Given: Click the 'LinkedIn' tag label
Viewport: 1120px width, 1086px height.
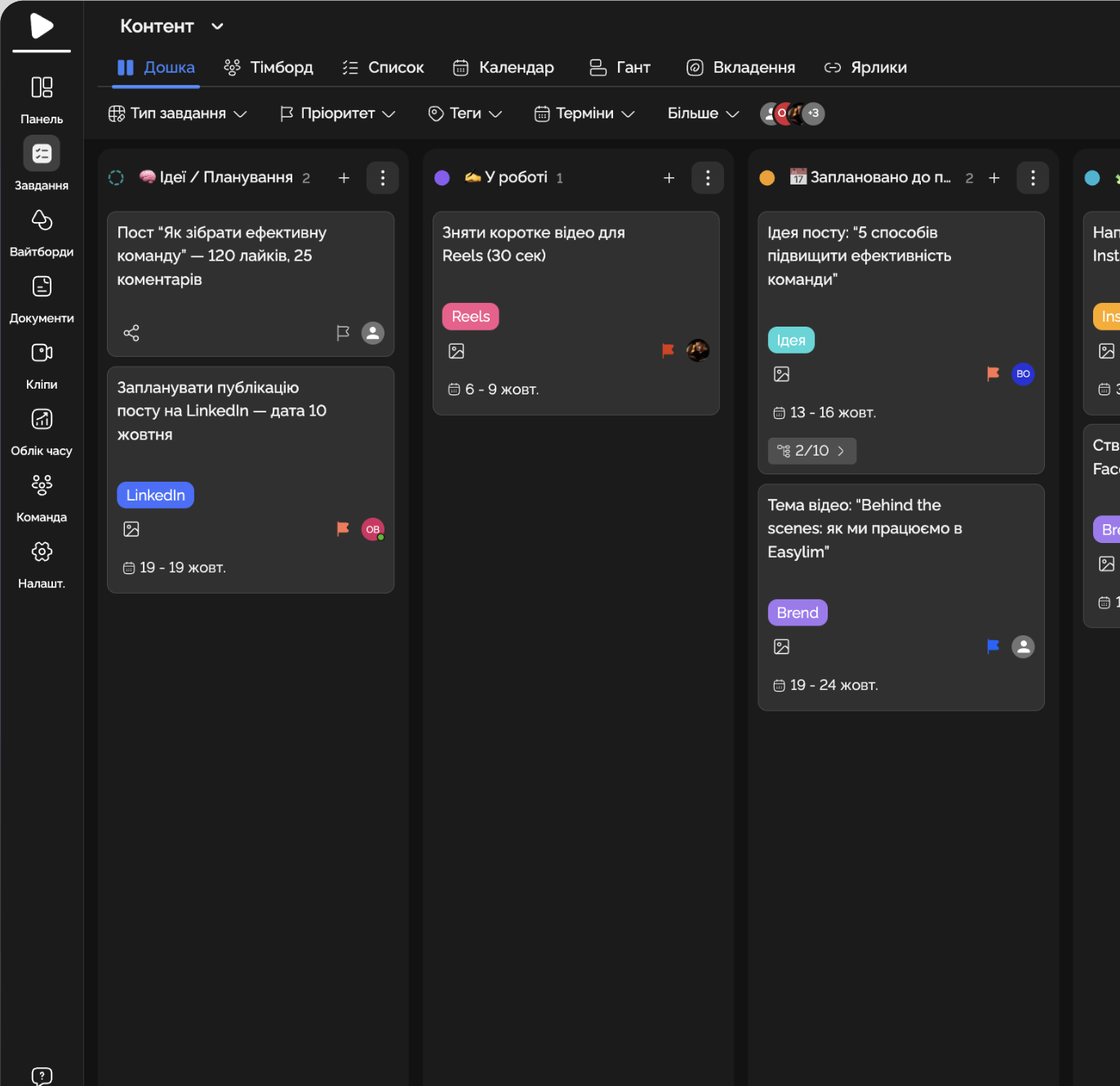Looking at the screenshot, I should pos(155,496).
